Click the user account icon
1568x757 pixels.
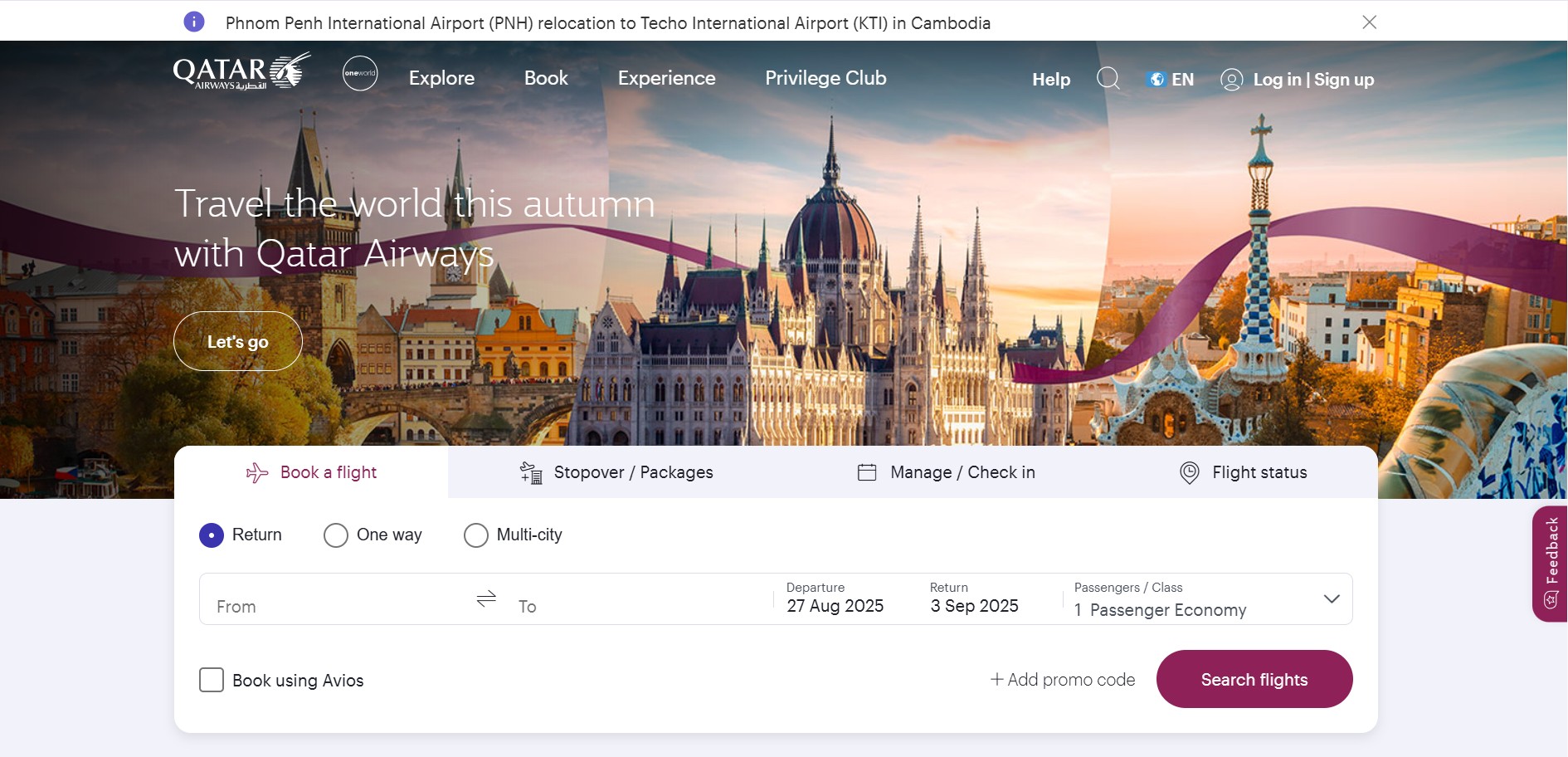tap(1231, 79)
